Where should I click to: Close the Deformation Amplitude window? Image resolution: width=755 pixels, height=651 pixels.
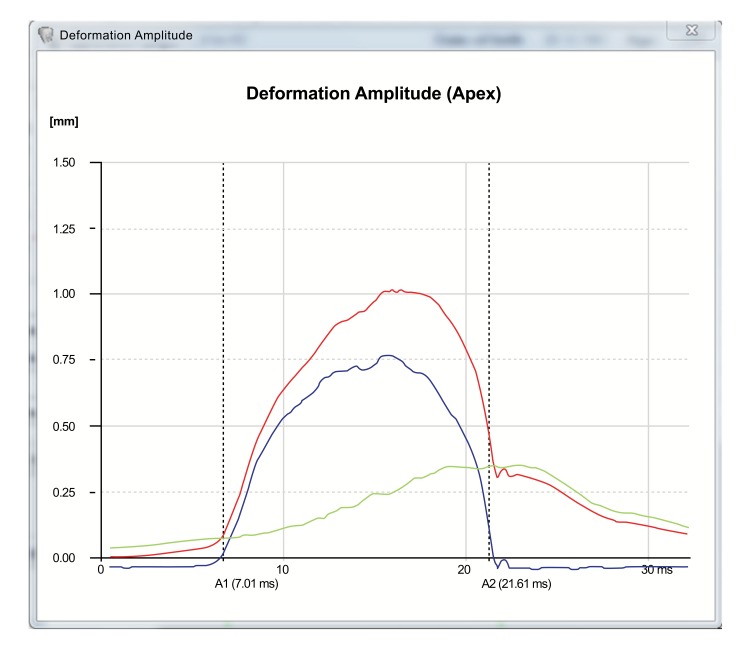[x=691, y=30]
